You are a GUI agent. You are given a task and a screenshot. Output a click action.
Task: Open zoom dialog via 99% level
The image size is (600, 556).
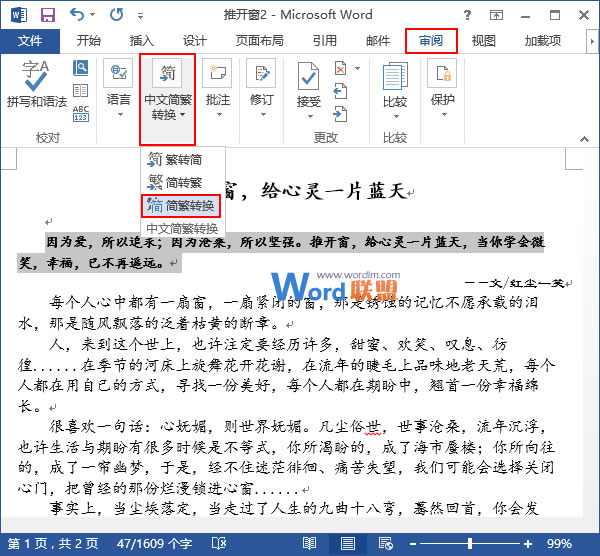(x=559, y=543)
